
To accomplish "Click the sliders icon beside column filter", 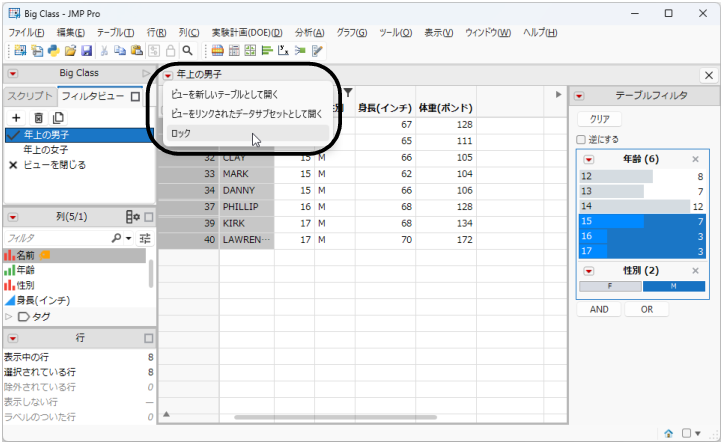I will pos(145,238).
